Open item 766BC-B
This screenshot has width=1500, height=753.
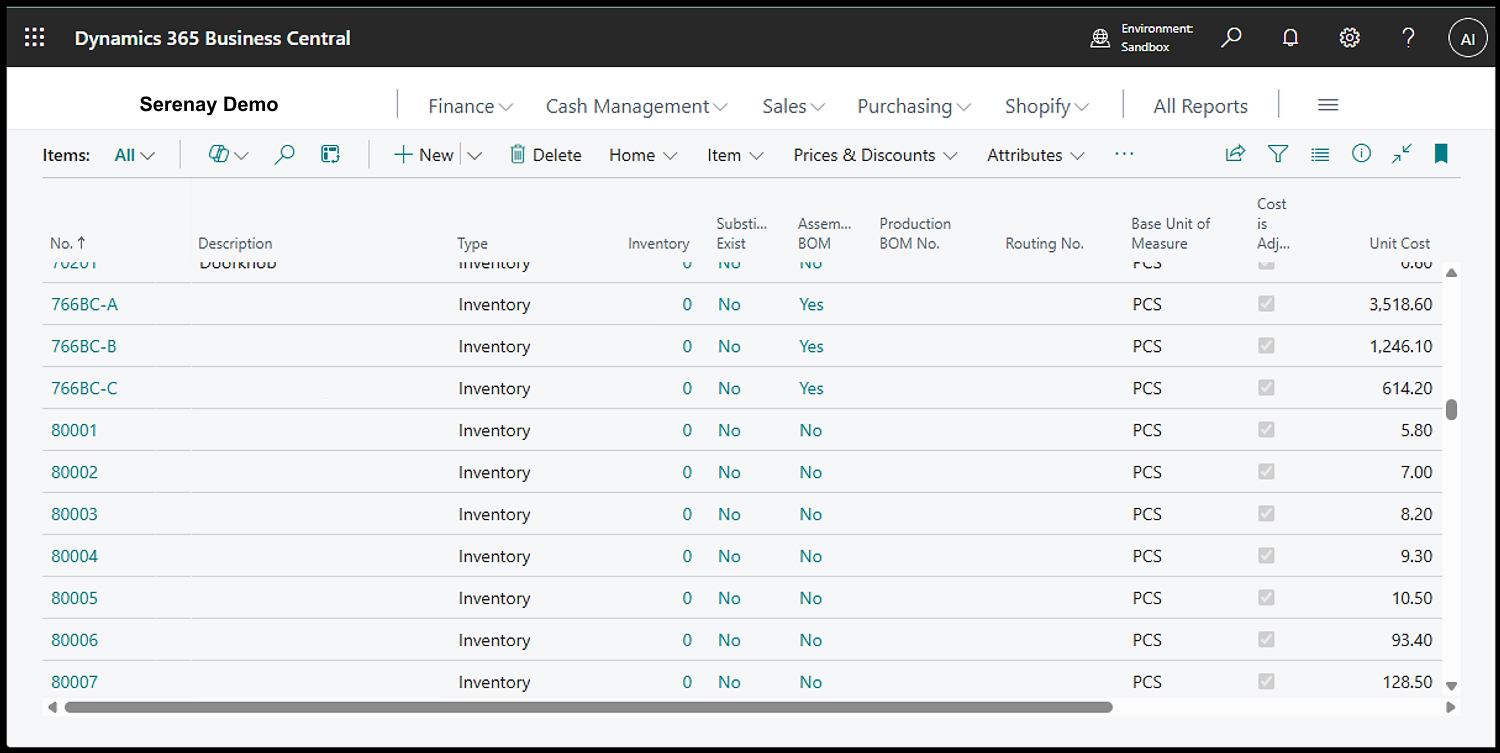(x=84, y=346)
